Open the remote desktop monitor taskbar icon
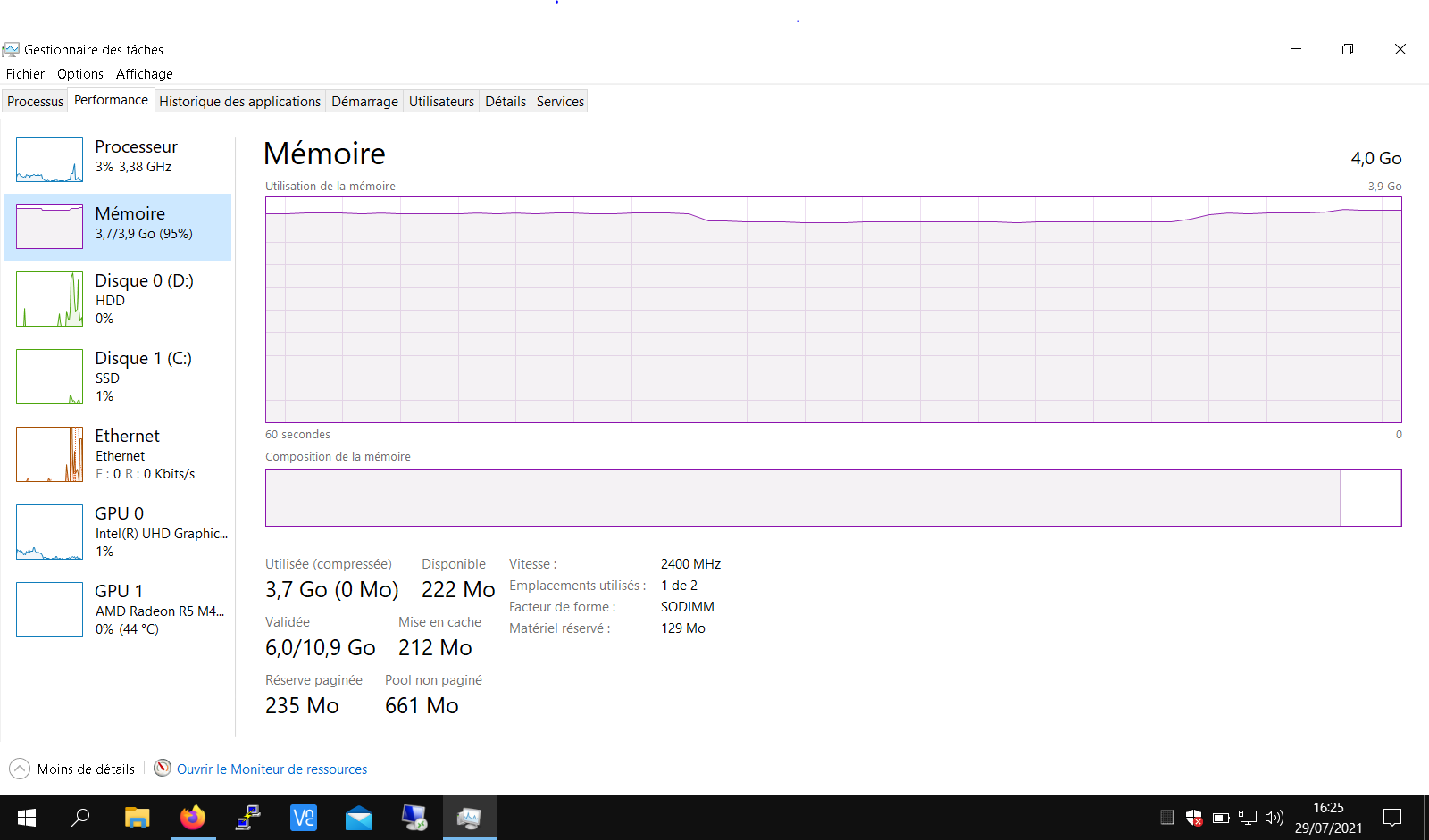Image resolution: width=1429 pixels, height=840 pixels. [414, 818]
